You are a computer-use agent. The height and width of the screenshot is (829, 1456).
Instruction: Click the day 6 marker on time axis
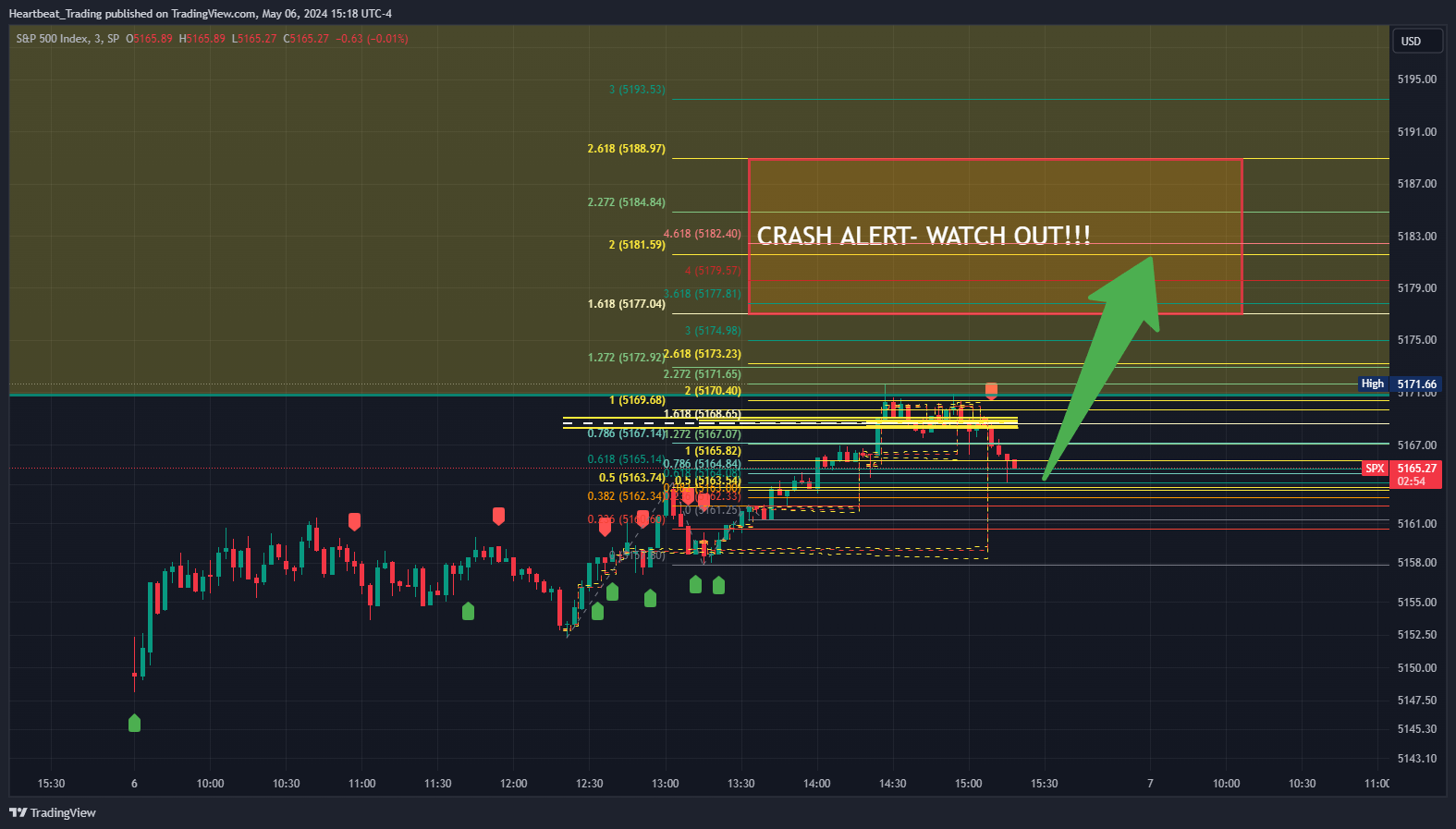(134, 784)
